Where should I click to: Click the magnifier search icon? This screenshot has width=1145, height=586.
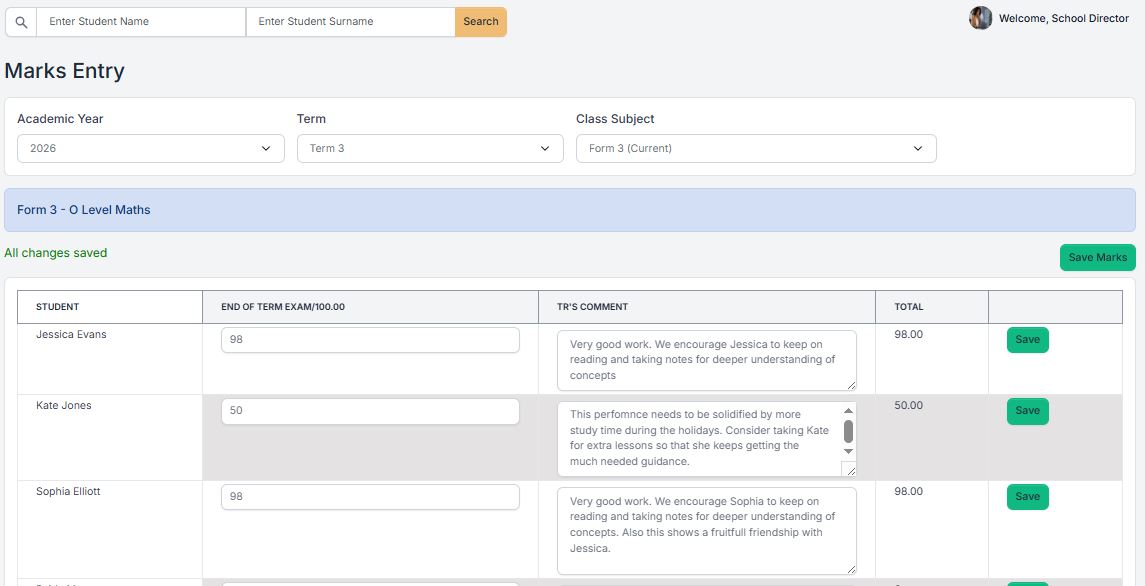pos(21,22)
